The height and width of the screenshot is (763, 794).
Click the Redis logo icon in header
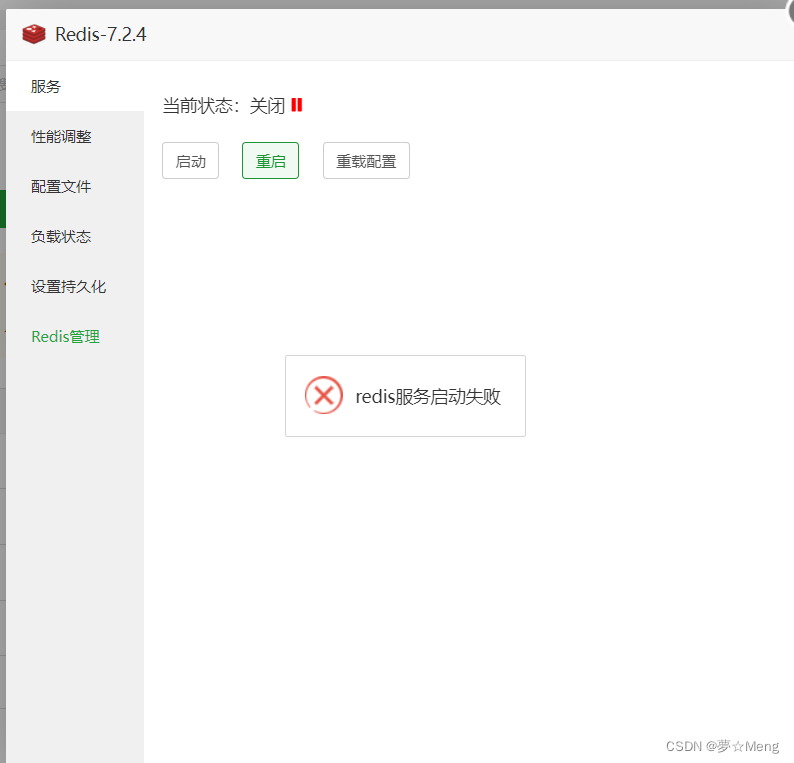pos(34,34)
